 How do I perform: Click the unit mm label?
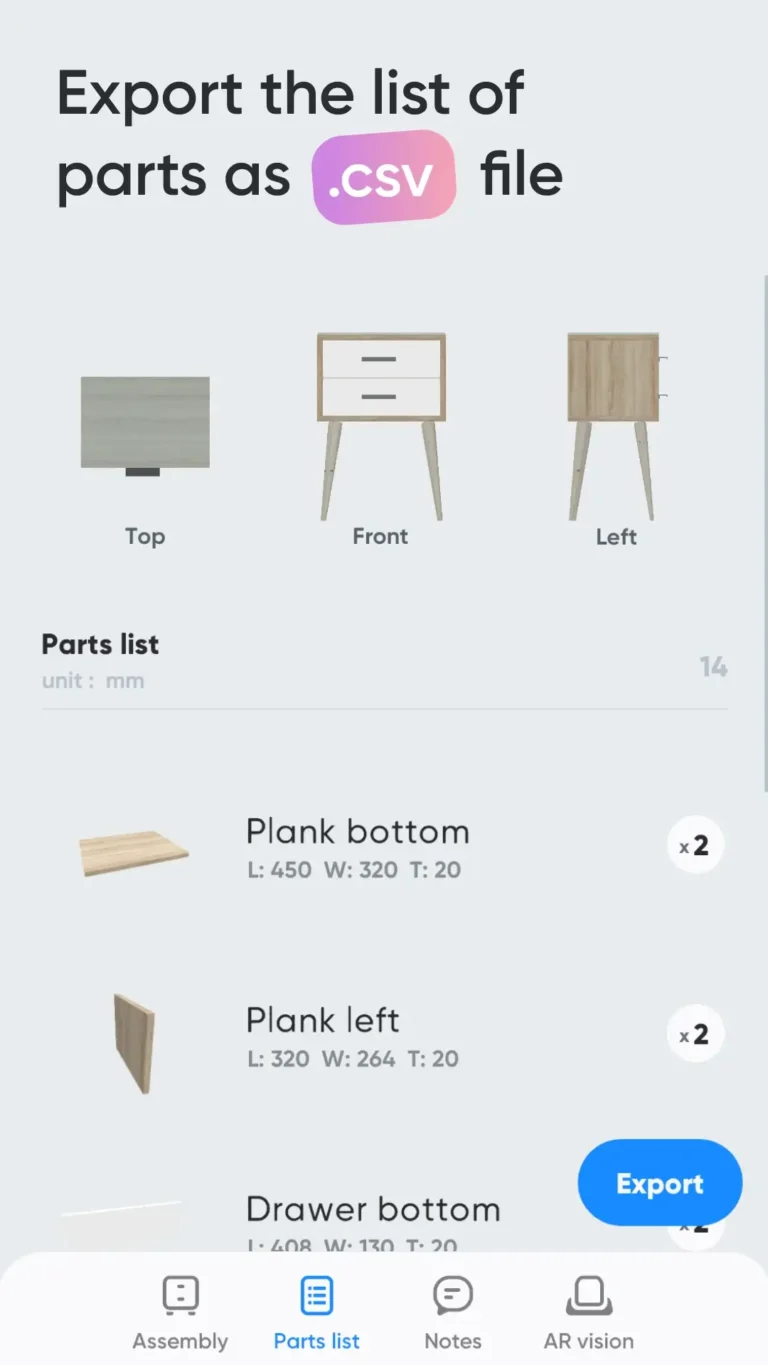point(93,681)
